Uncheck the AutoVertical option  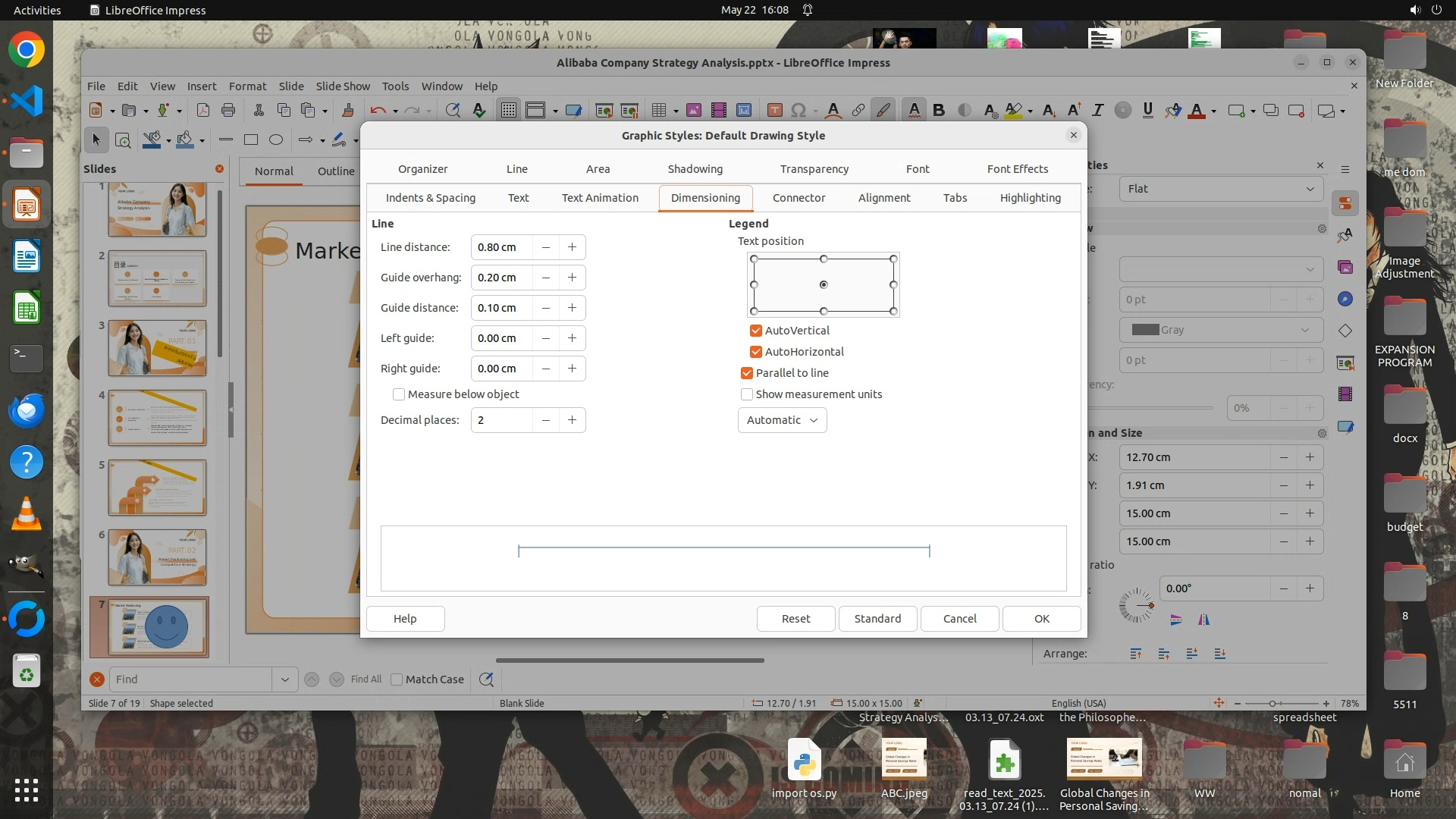[x=756, y=331]
